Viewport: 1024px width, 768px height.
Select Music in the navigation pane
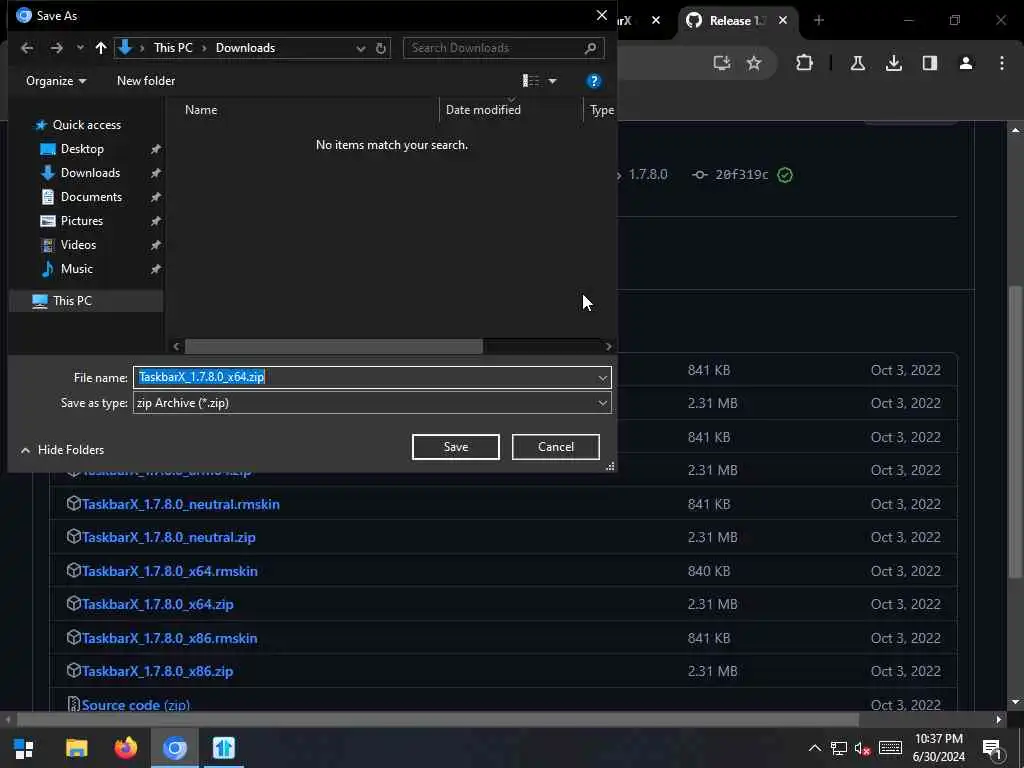(76, 269)
